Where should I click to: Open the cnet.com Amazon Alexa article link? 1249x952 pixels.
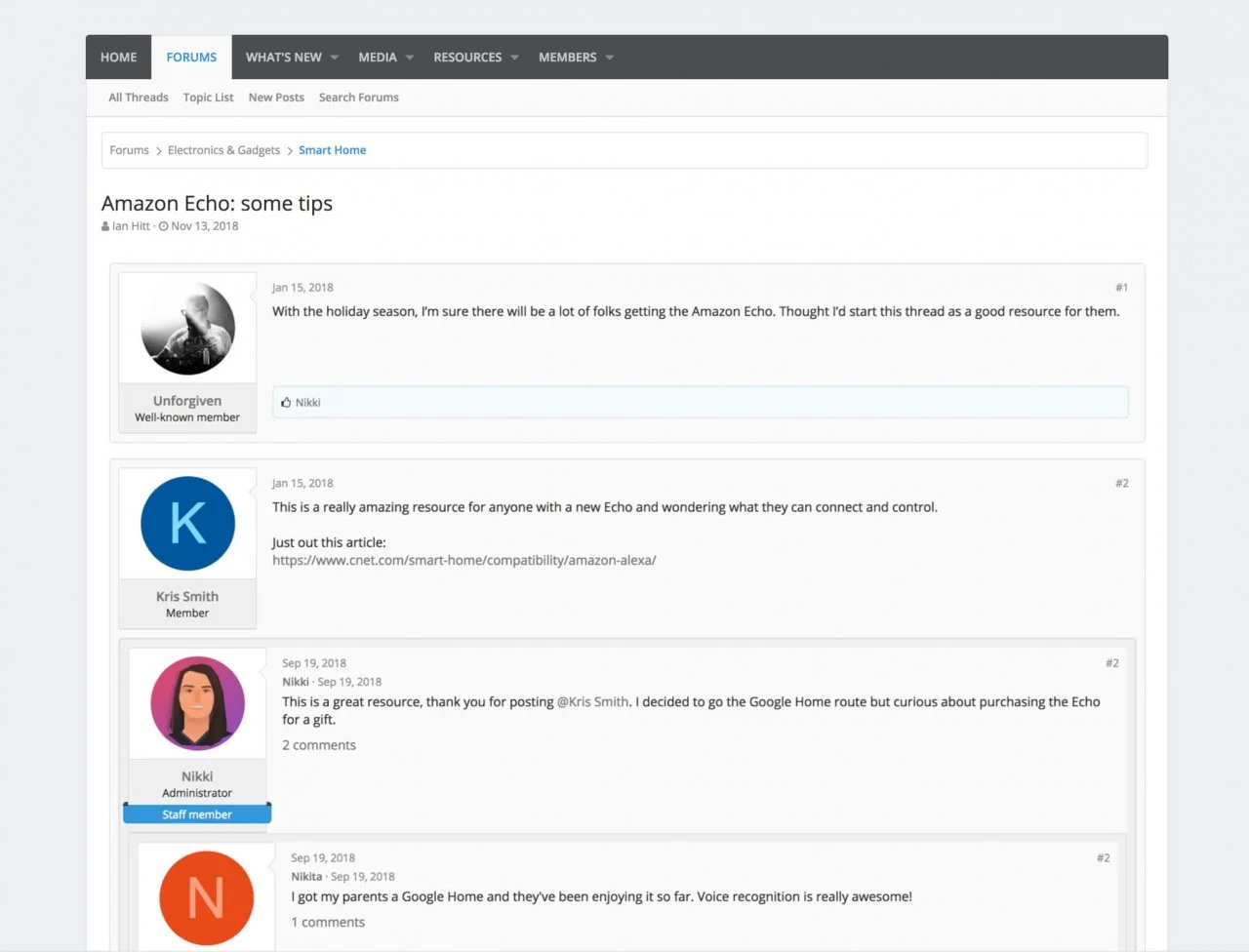463,561
